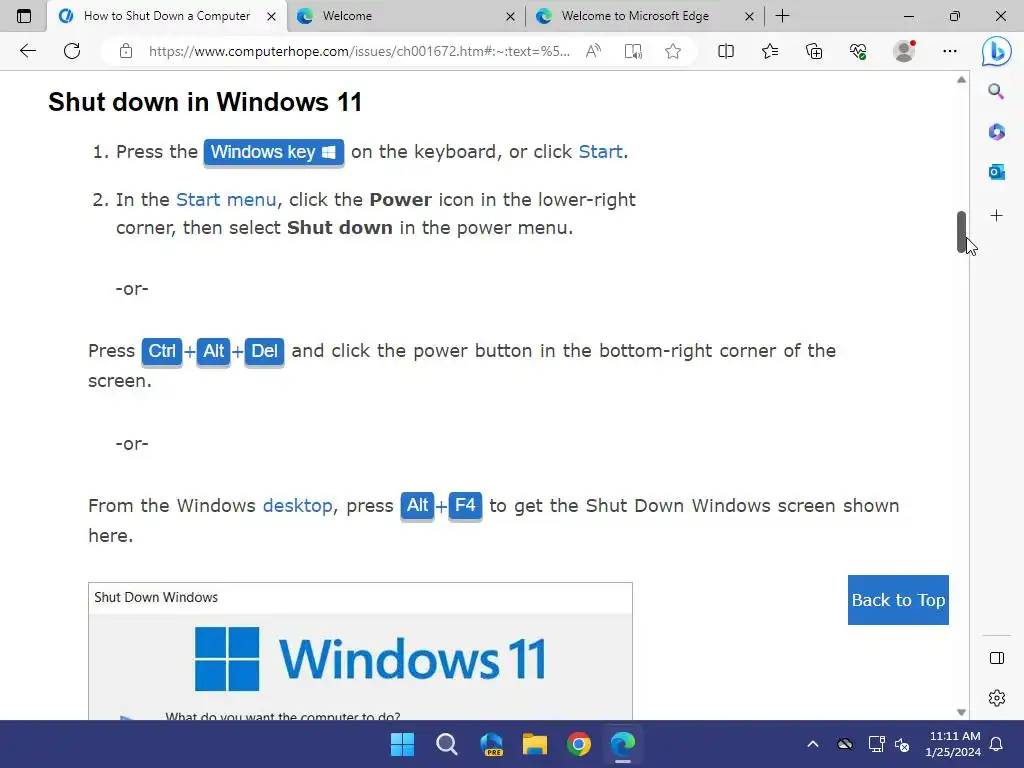Enter Immersive Reader mode
Image resolution: width=1024 pixels, height=768 pixels.
tap(633, 51)
